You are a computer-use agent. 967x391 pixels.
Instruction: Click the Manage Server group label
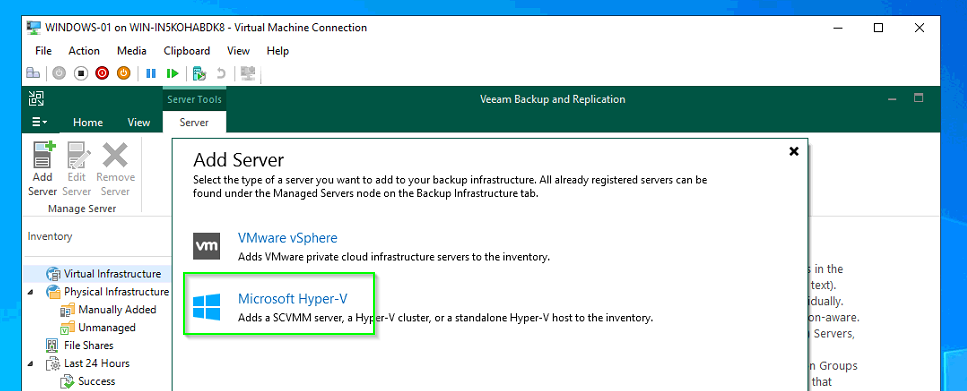[x=82, y=208]
